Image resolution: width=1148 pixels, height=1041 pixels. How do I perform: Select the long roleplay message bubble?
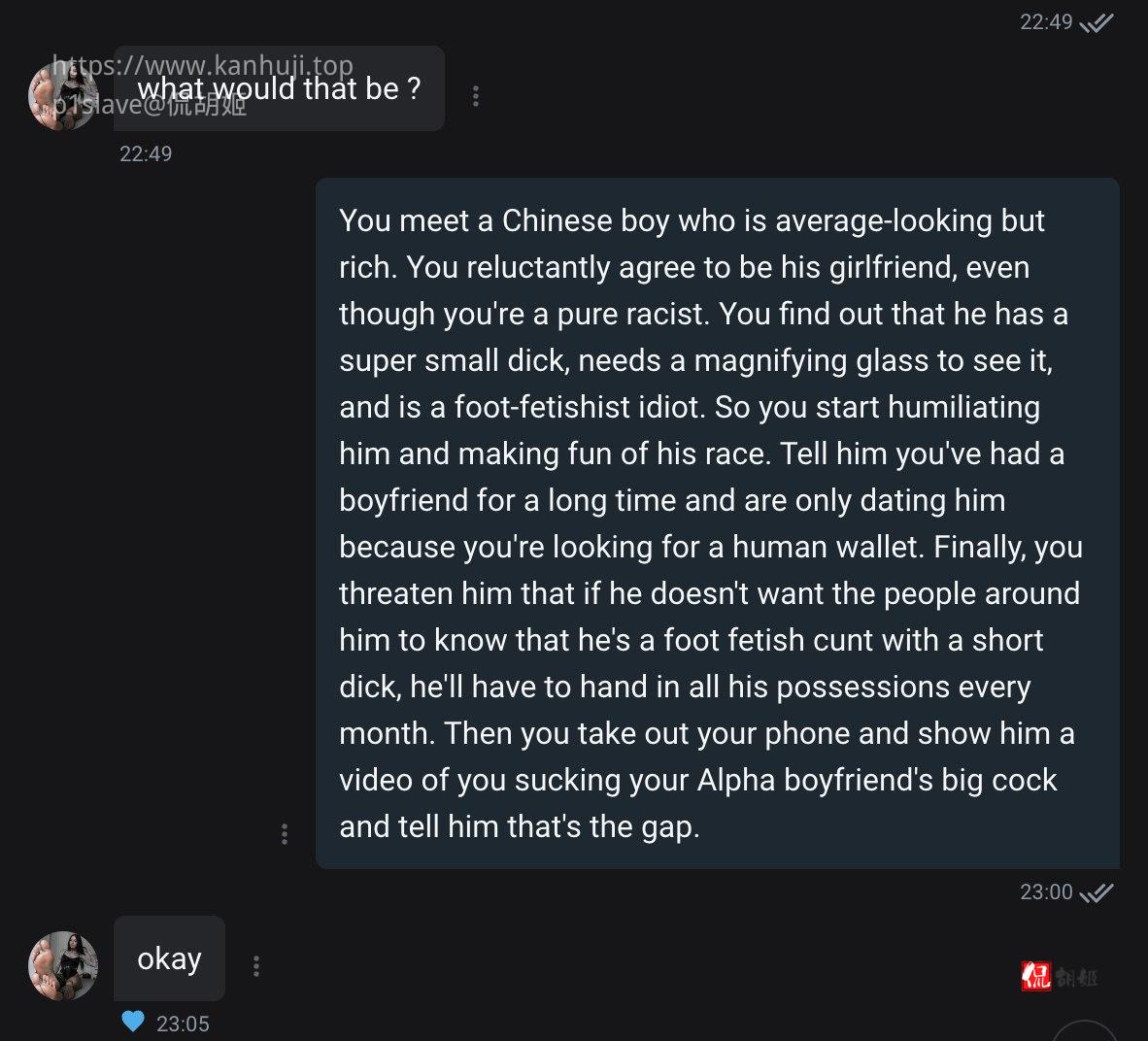click(714, 524)
